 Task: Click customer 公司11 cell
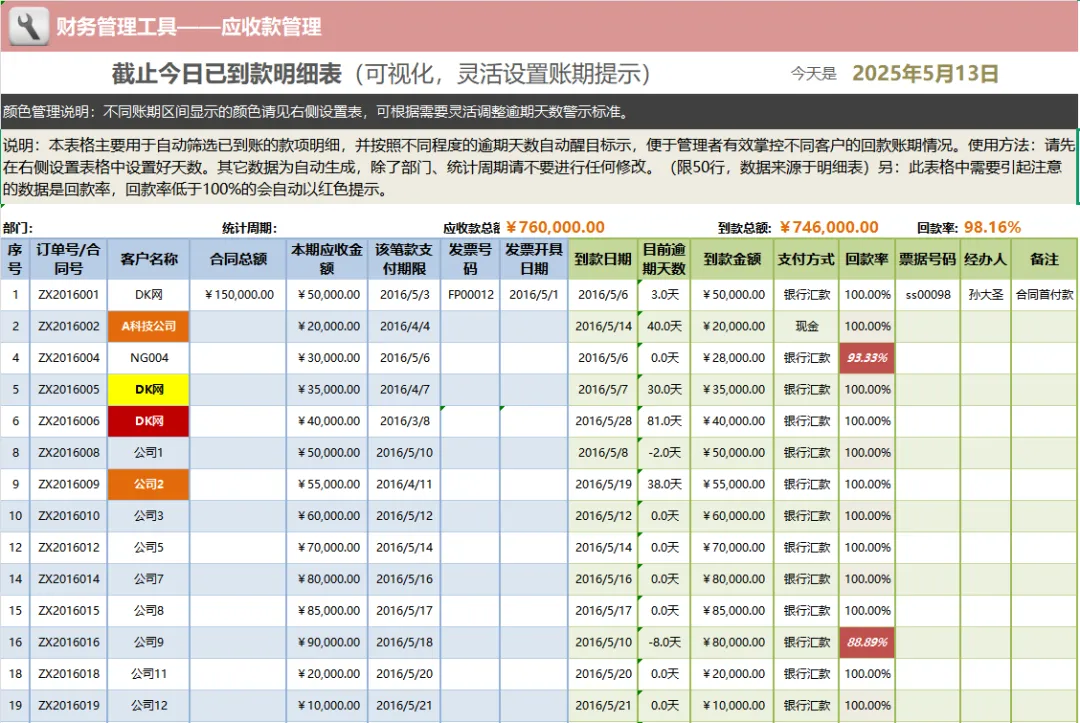[x=149, y=674]
